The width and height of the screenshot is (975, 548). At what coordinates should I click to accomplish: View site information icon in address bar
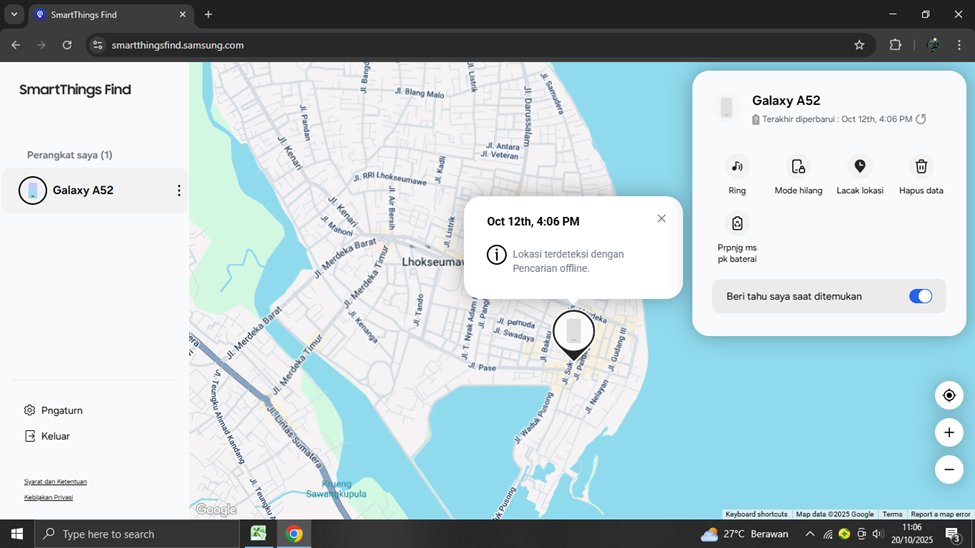click(98, 45)
